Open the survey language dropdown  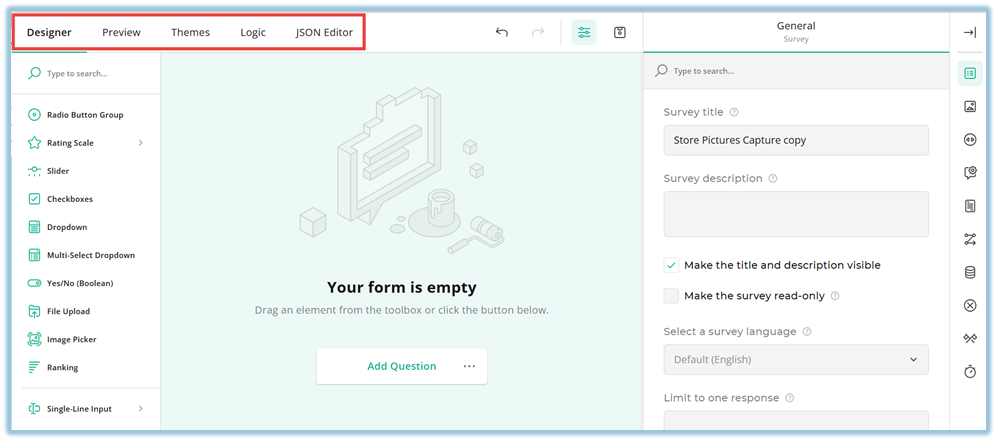[x=795, y=359]
